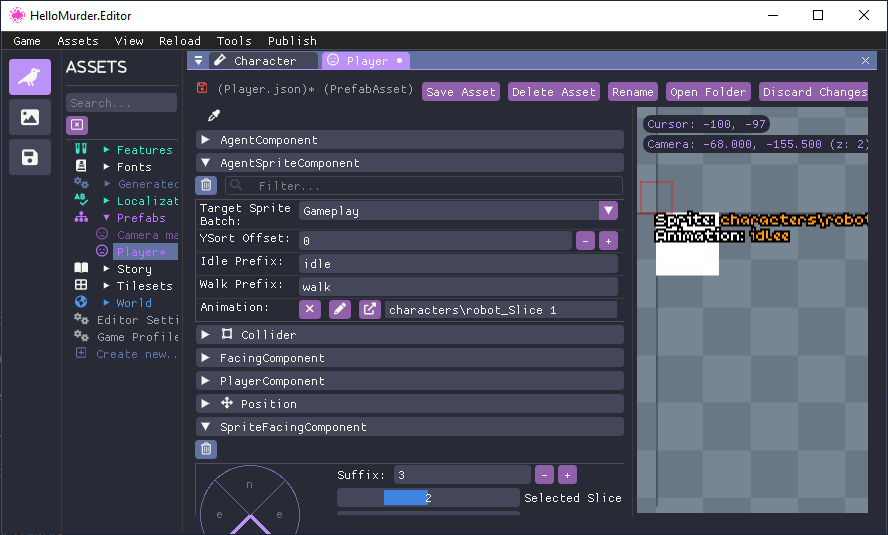
Task: Click the Discard Changes button
Action: click(x=814, y=92)
